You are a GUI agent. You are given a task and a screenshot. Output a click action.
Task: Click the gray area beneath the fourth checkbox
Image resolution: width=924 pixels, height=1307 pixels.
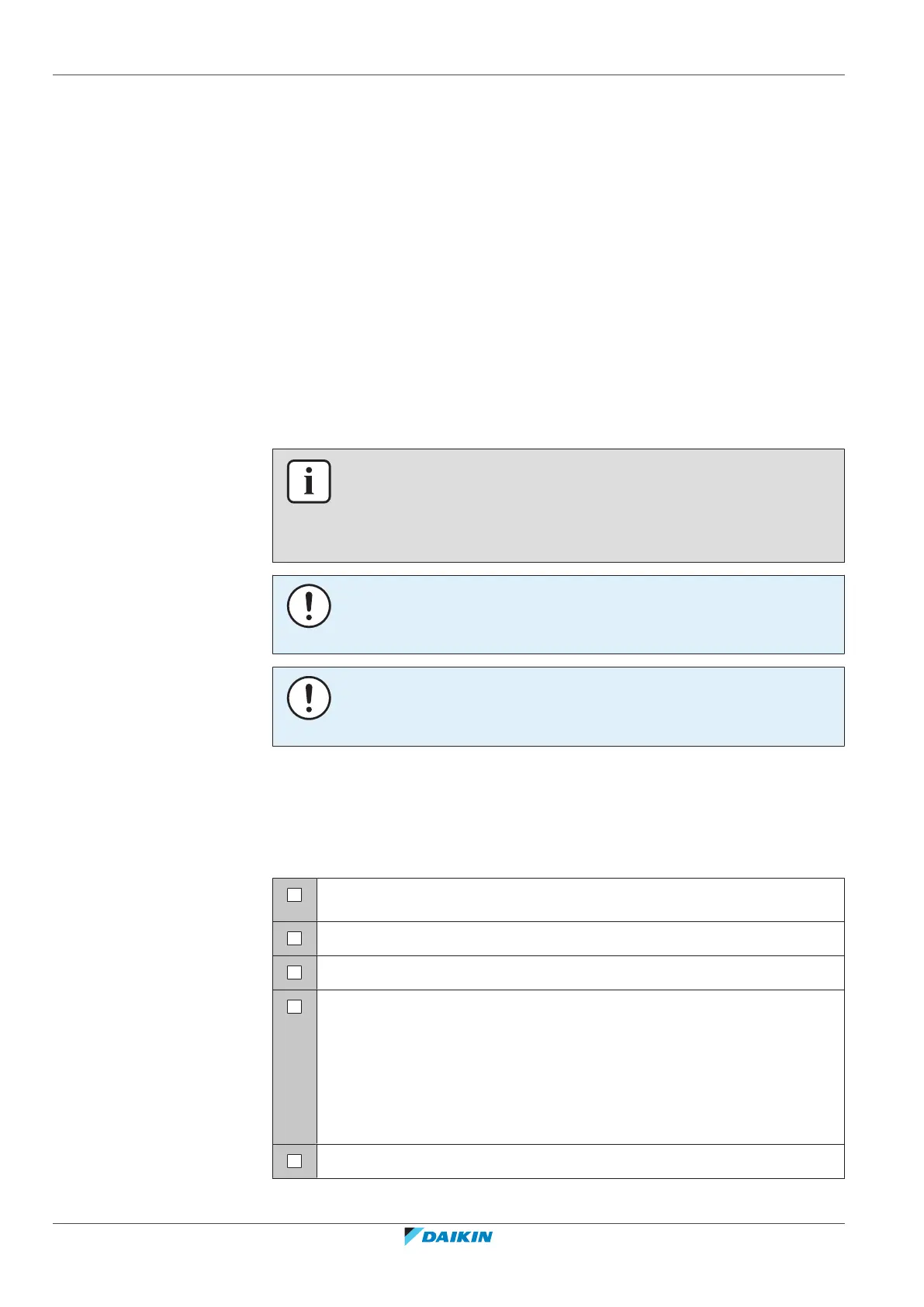pyautogui.click(x=295, y=1087)
